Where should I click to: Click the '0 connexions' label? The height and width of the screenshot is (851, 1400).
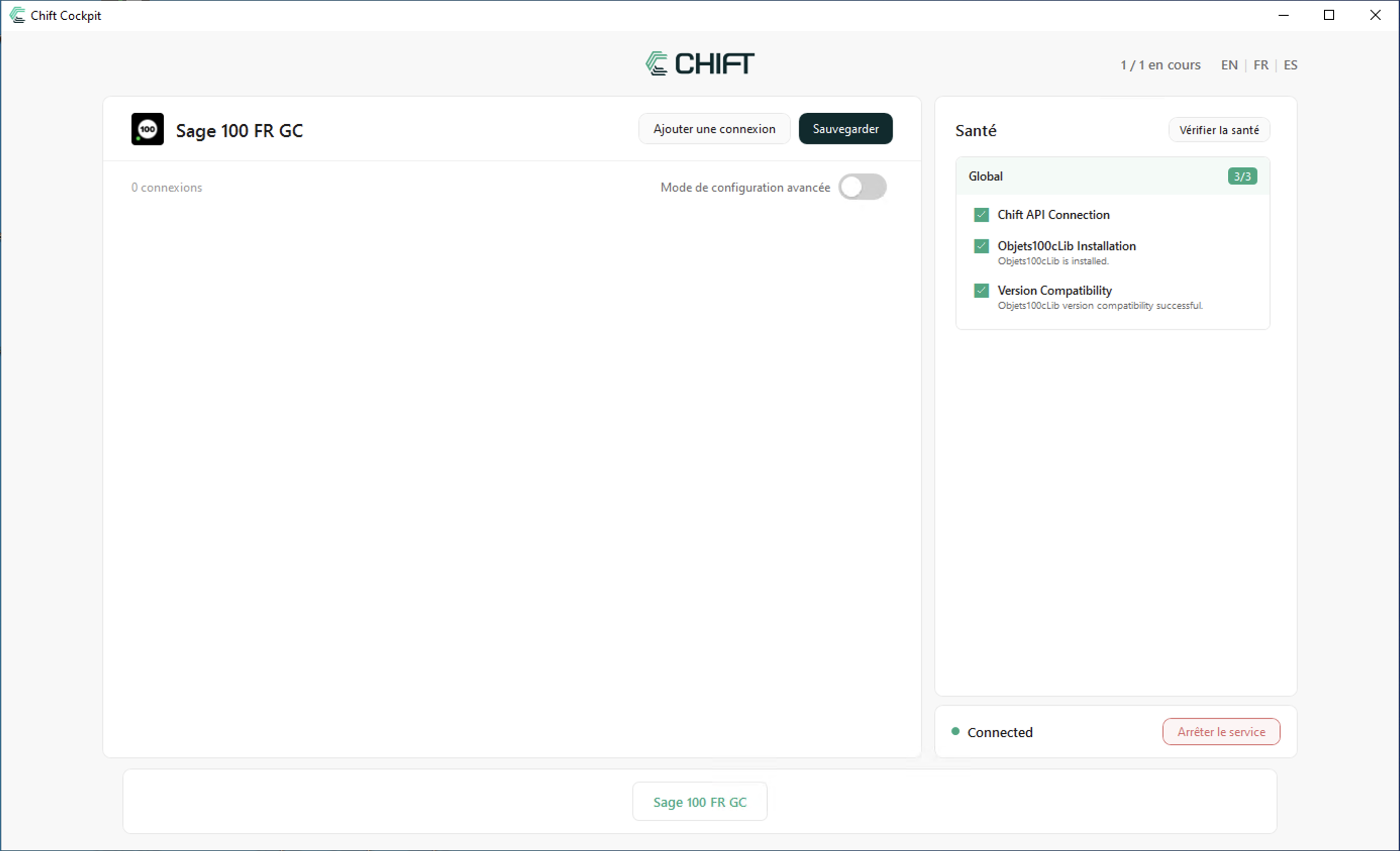pos(167,187)
